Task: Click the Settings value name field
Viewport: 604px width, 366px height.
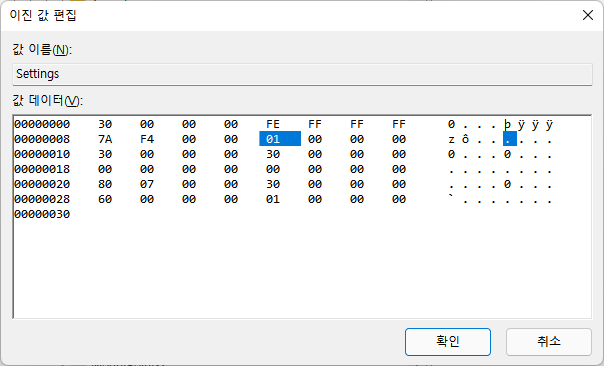Action: coord(302,74)
